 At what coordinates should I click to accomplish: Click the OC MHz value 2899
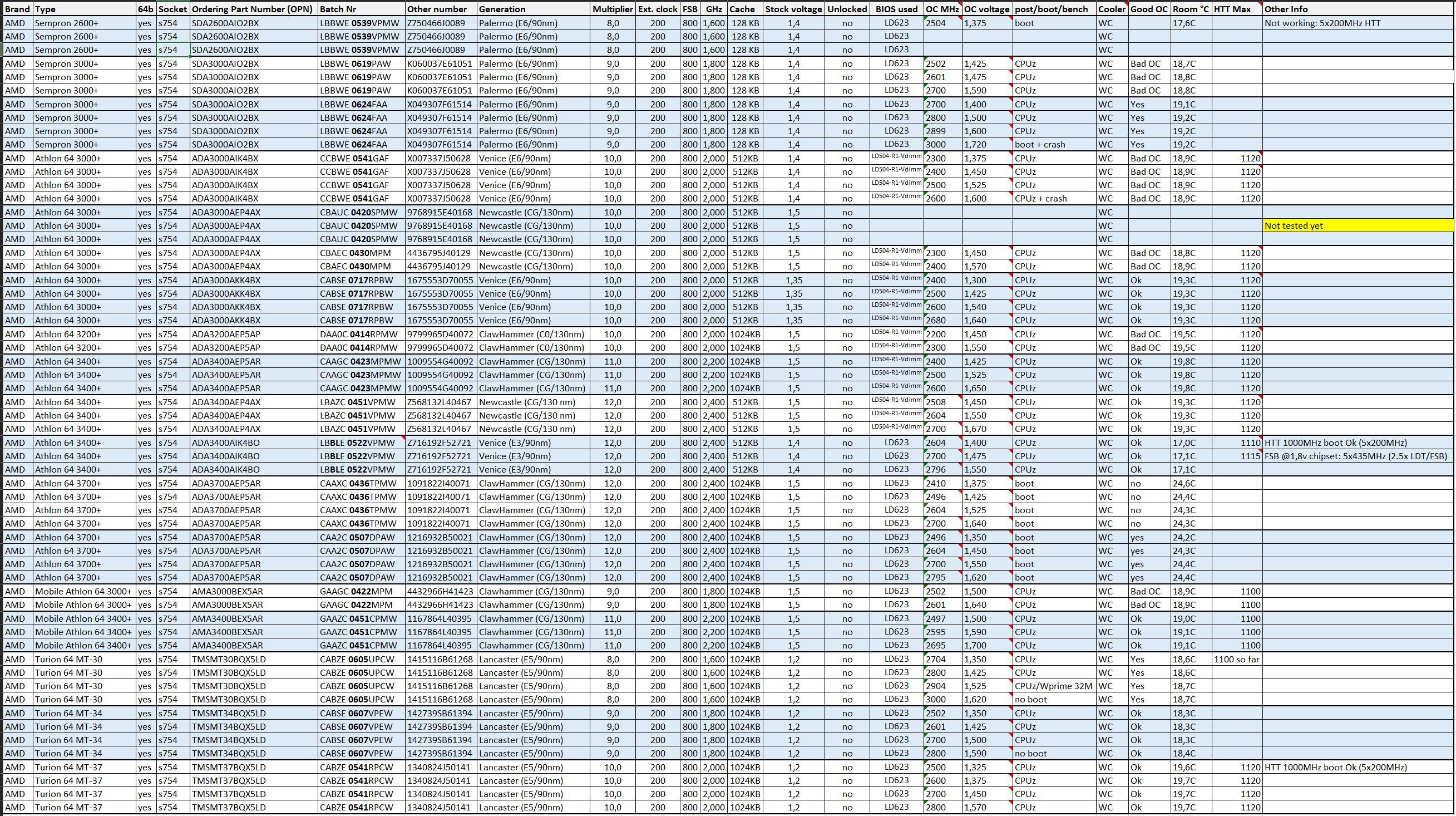click(943, 131)
